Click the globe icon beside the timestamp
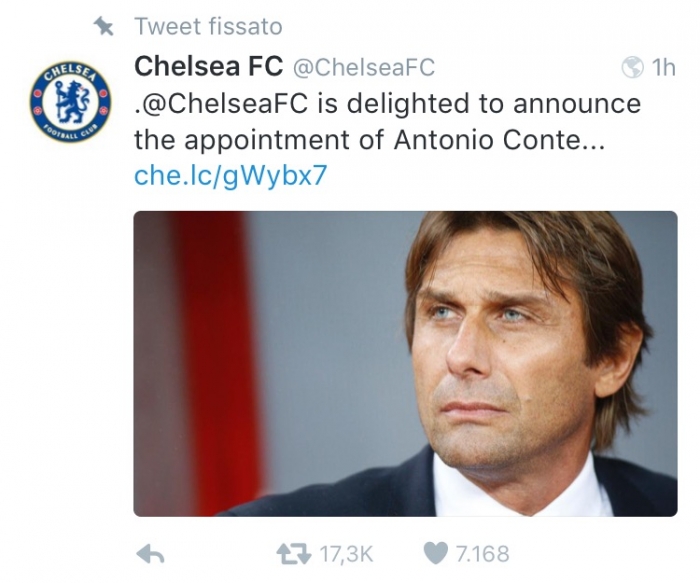This screenshot has height=583, width=700. [x=632, y=68]
